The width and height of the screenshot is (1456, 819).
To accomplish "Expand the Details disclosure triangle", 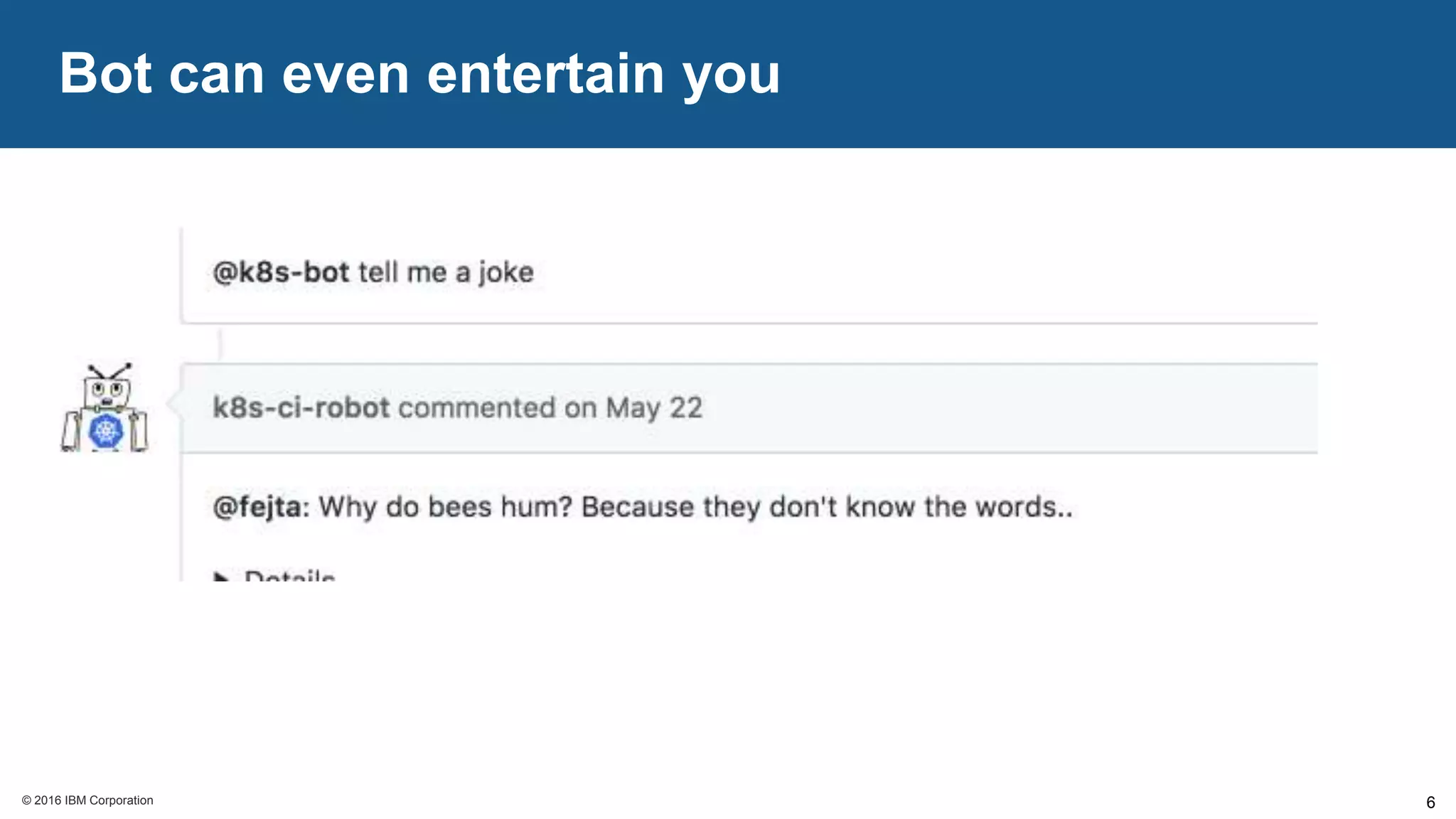I will pos(221,577).
